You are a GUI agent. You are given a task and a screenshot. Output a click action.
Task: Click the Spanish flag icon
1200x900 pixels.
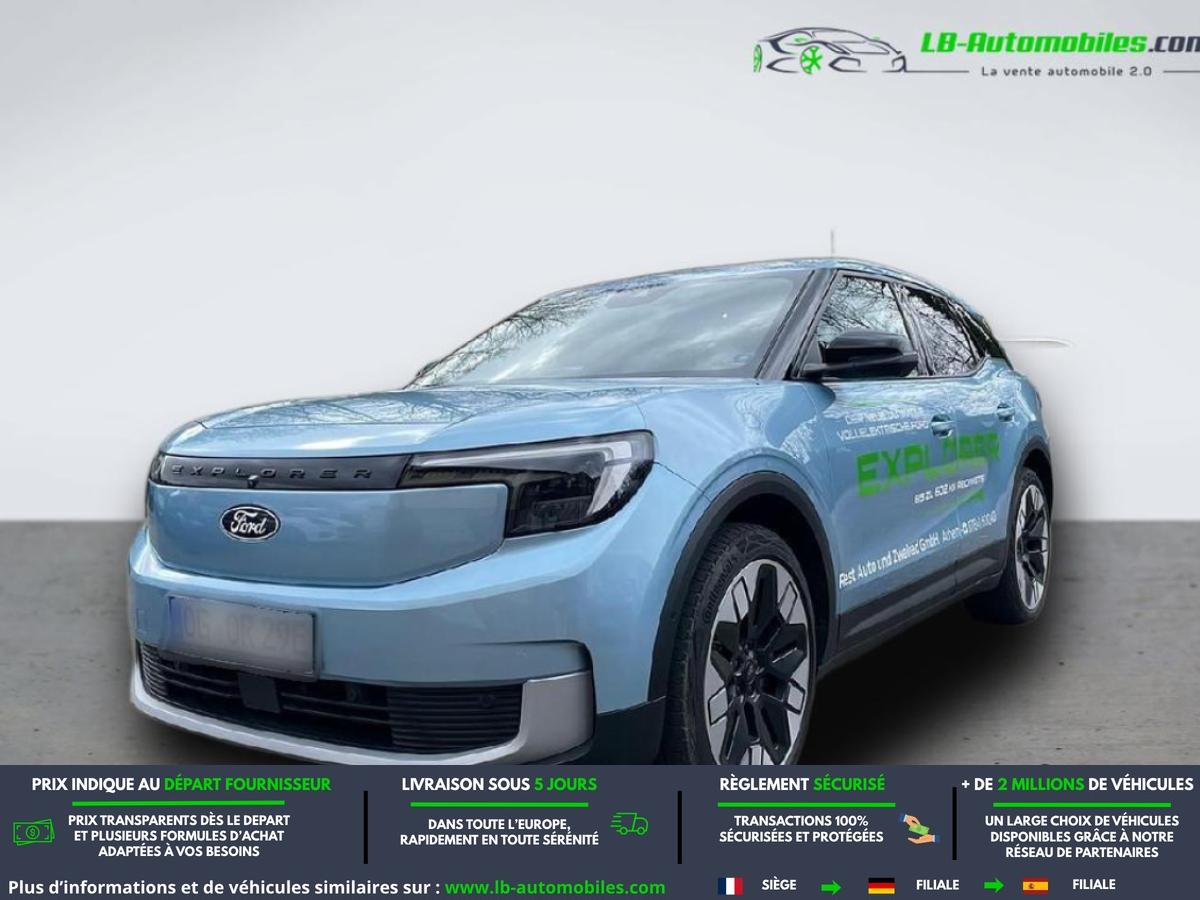[x=1035, y=886]
